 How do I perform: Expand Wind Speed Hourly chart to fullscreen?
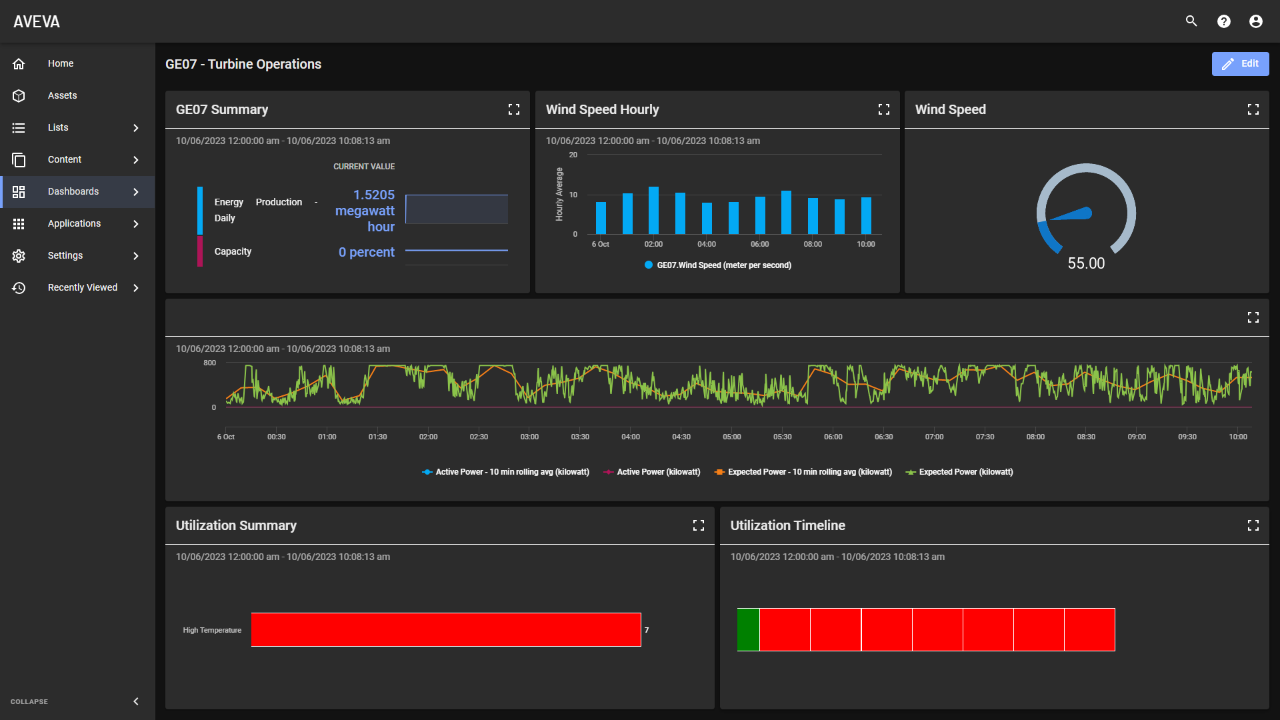click(x=884, y=110)
